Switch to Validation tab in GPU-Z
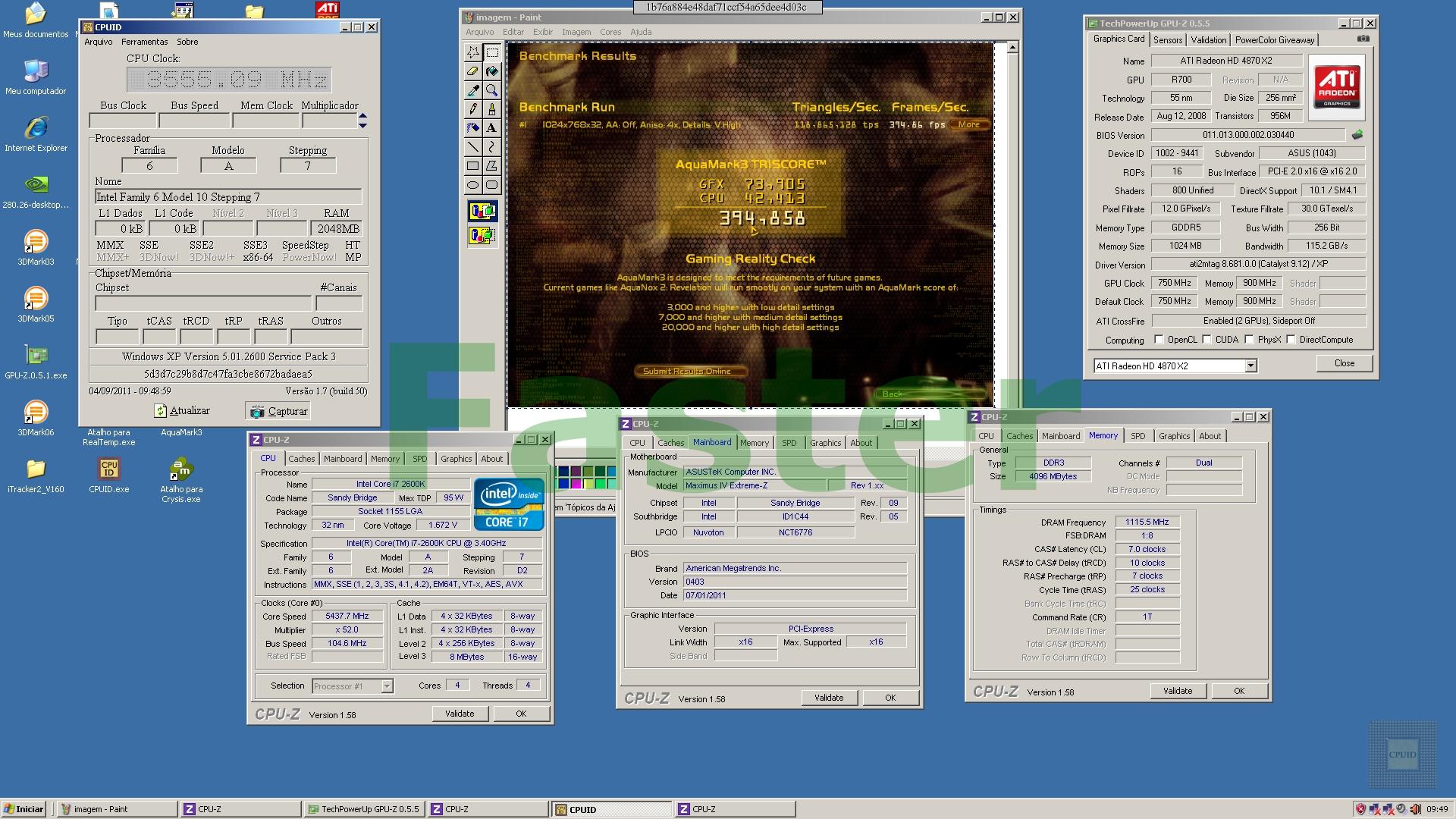Viewport: 1456px width, 819px height. 1208,40
